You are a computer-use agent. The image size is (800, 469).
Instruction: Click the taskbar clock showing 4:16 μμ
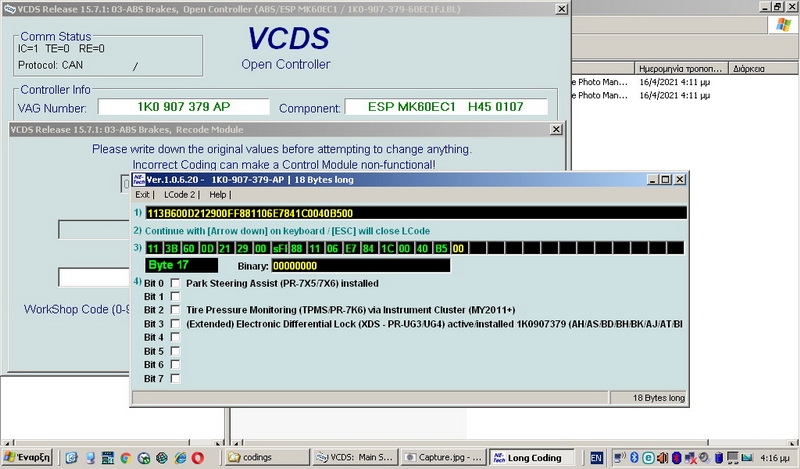[x=775, y=458]
